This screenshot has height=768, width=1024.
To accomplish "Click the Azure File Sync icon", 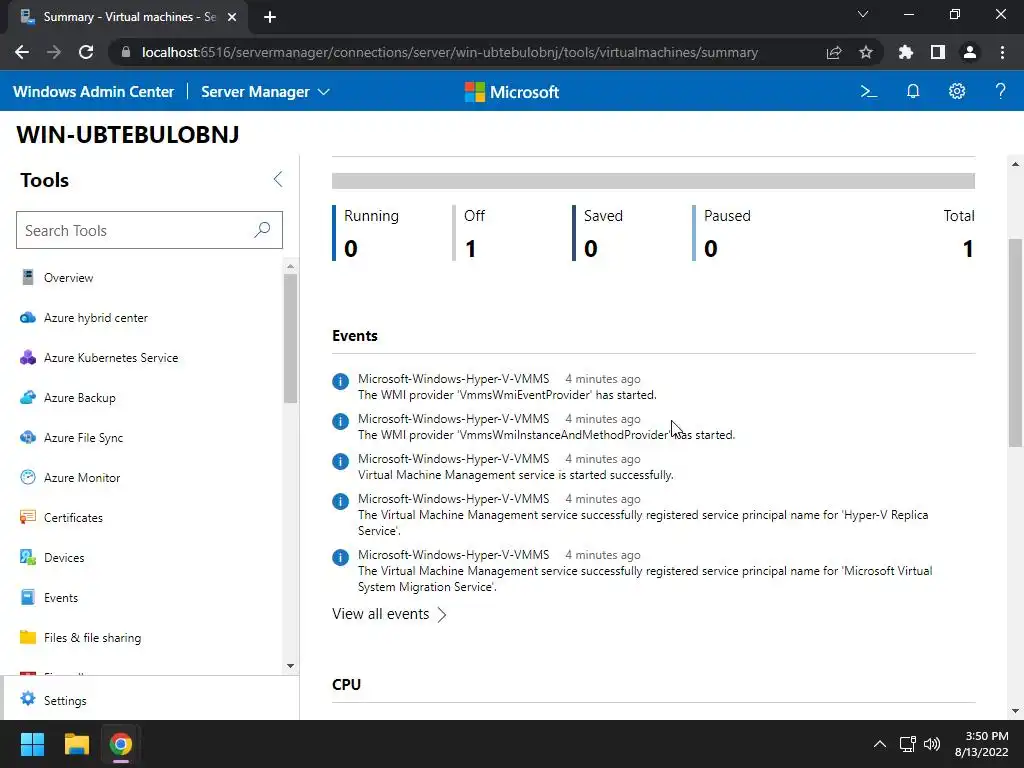I will (x=27, y=437).
